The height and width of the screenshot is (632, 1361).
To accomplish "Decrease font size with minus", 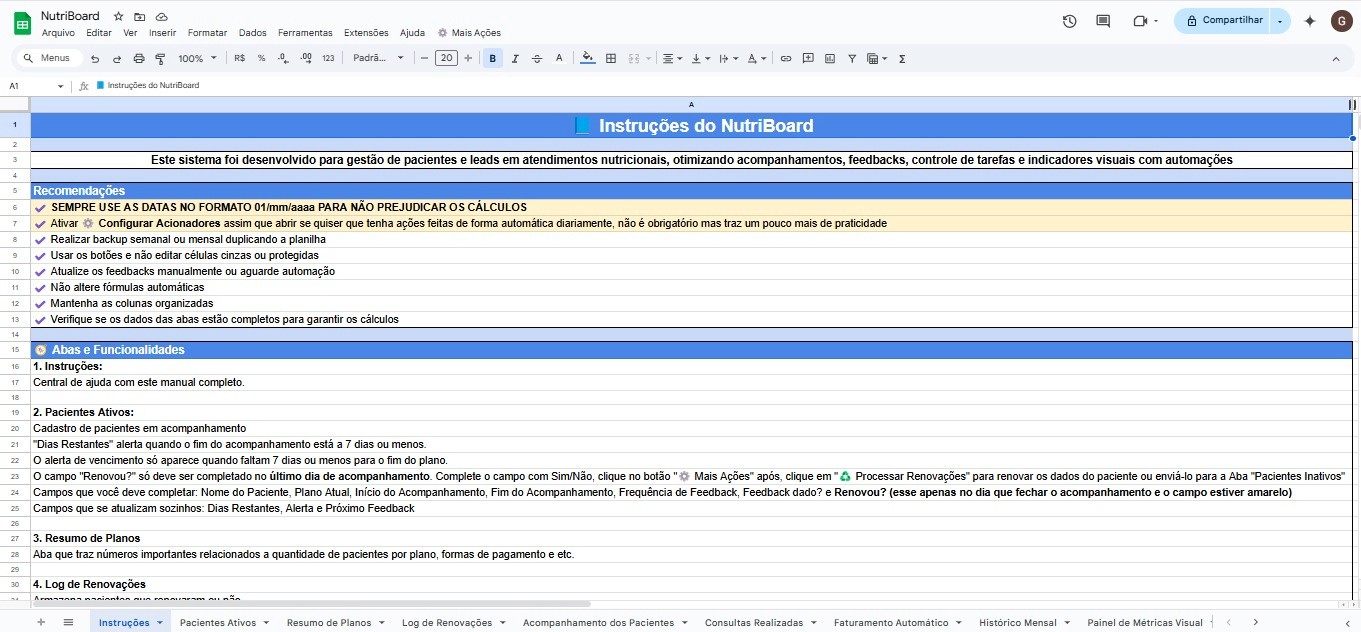I will [x=424, y=59].
